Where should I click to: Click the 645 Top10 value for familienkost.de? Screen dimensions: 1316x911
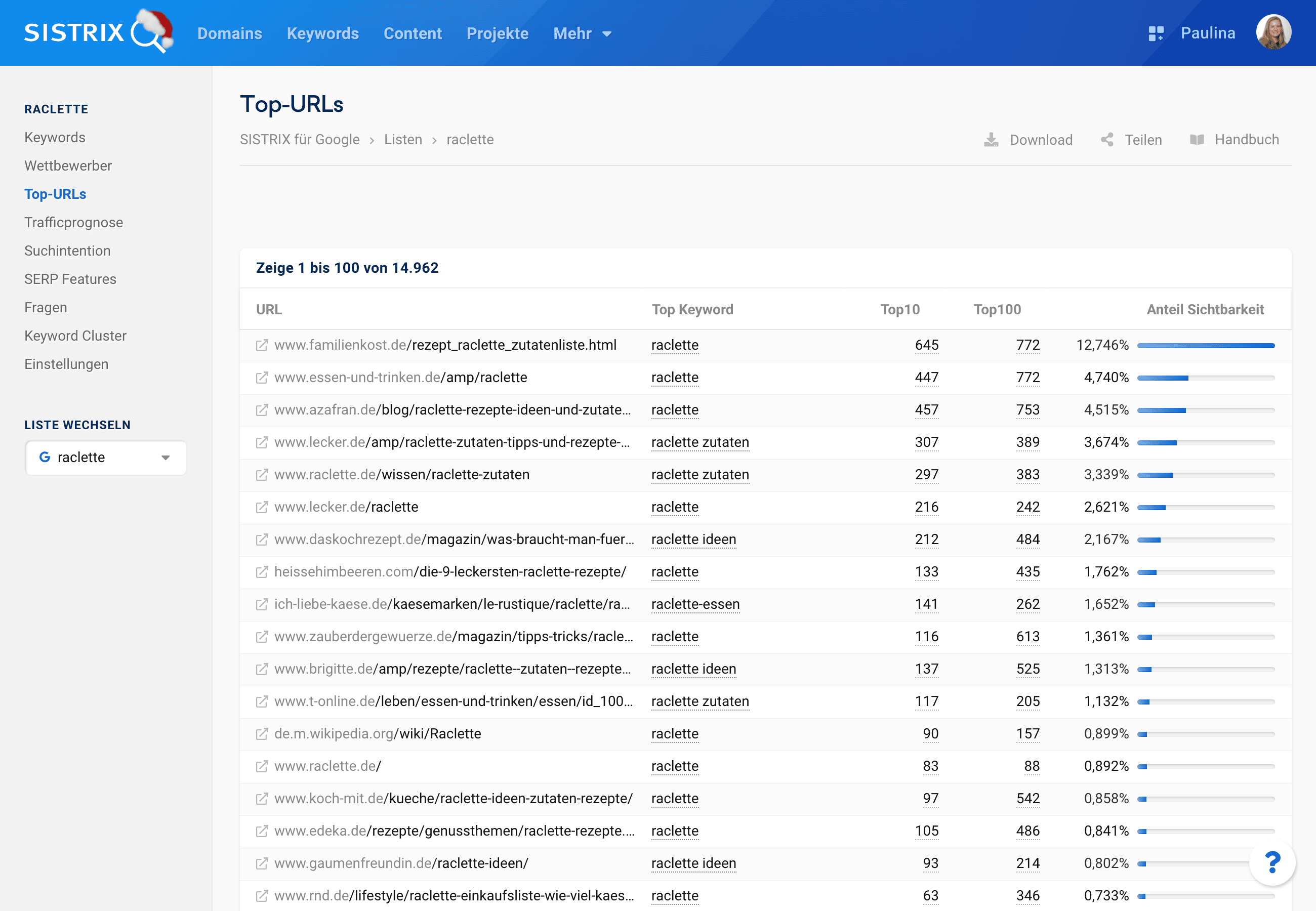926,345
